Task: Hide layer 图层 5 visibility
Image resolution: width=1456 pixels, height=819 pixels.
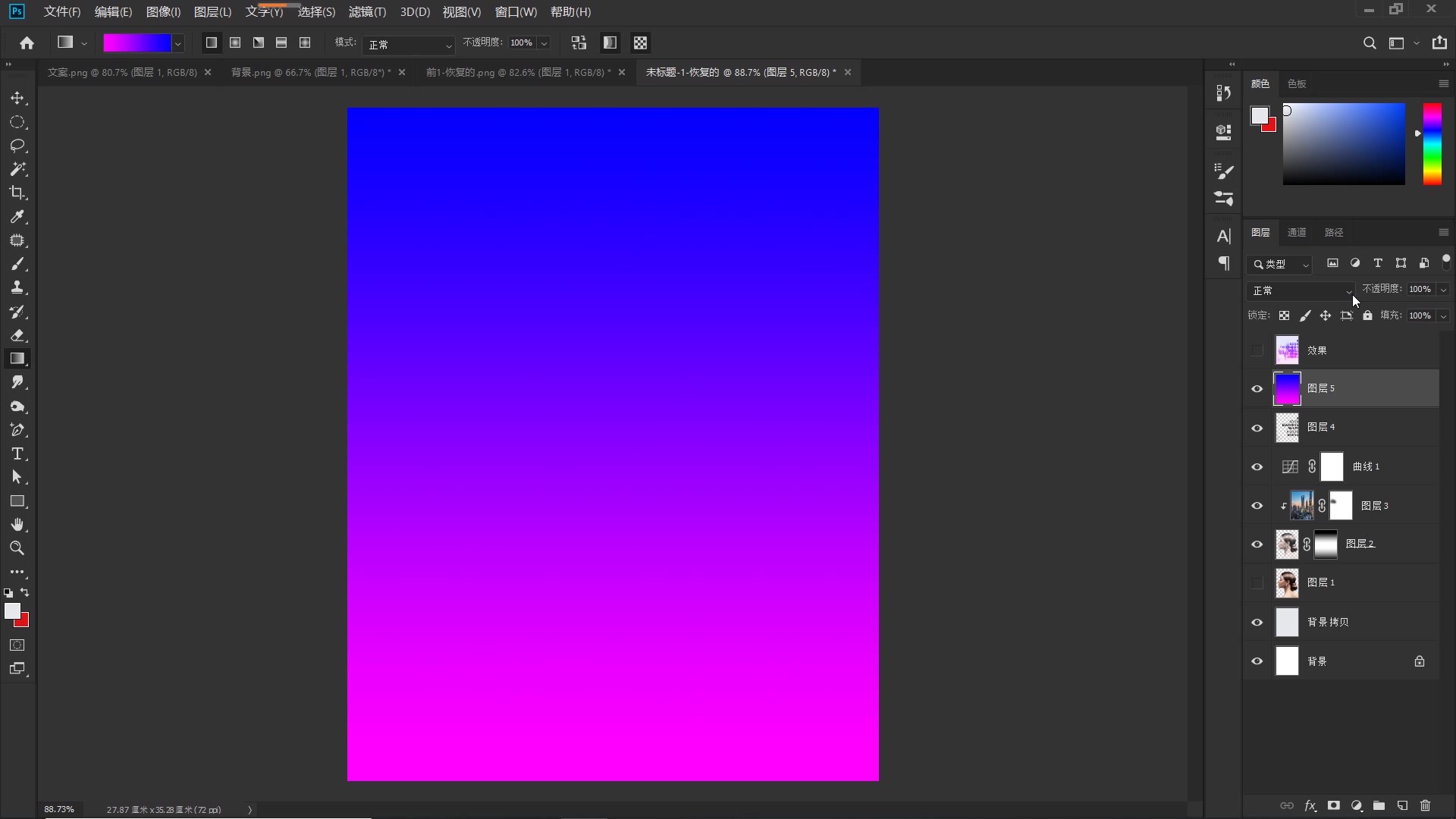Action: [x=1257, y=388]
